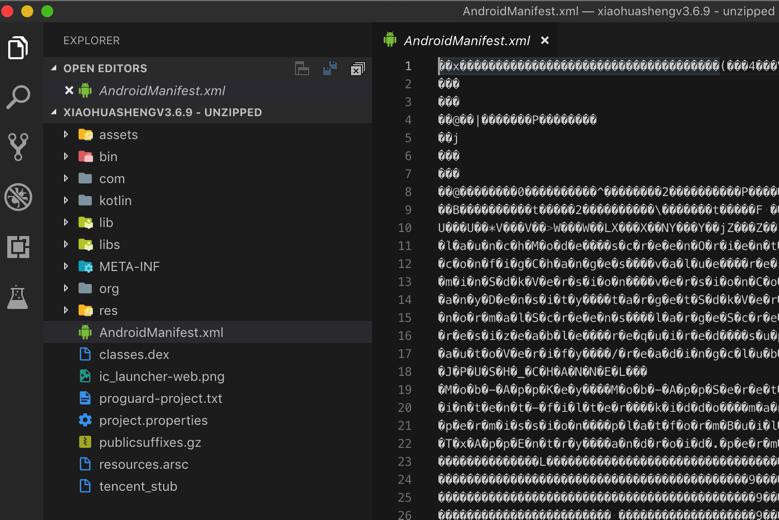Close the AndroidManifest.xml editor tab
This screenshot has height=520, width=779.
(x=545, y=41)
